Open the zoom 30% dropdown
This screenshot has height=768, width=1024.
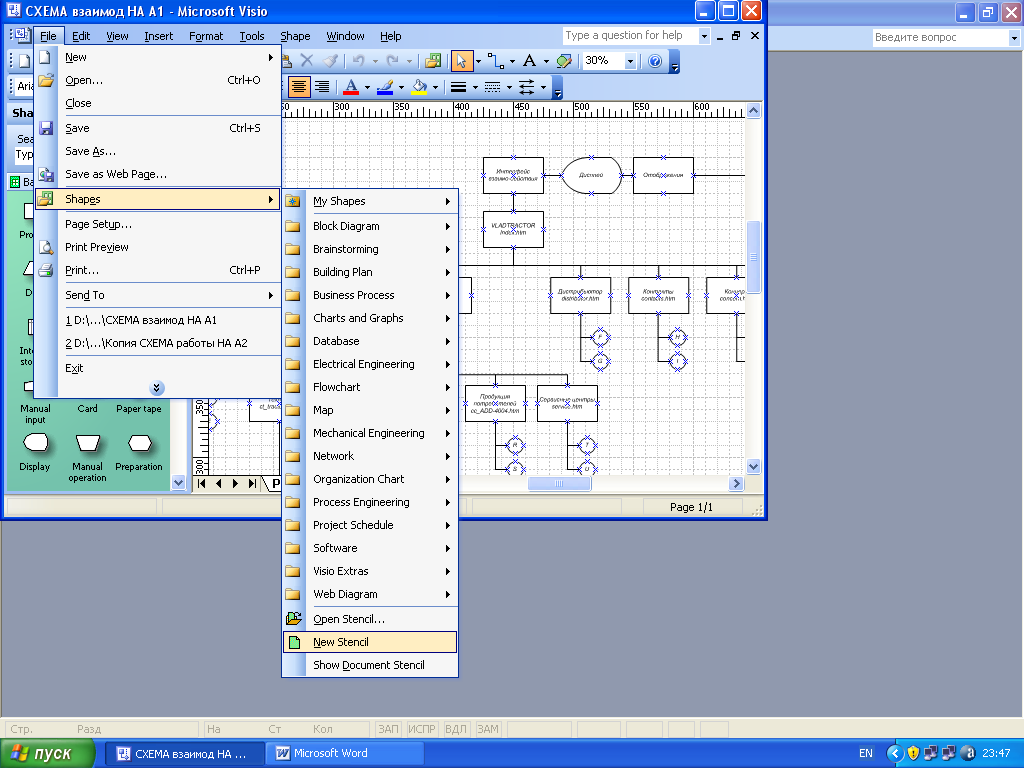coord(630,61)
